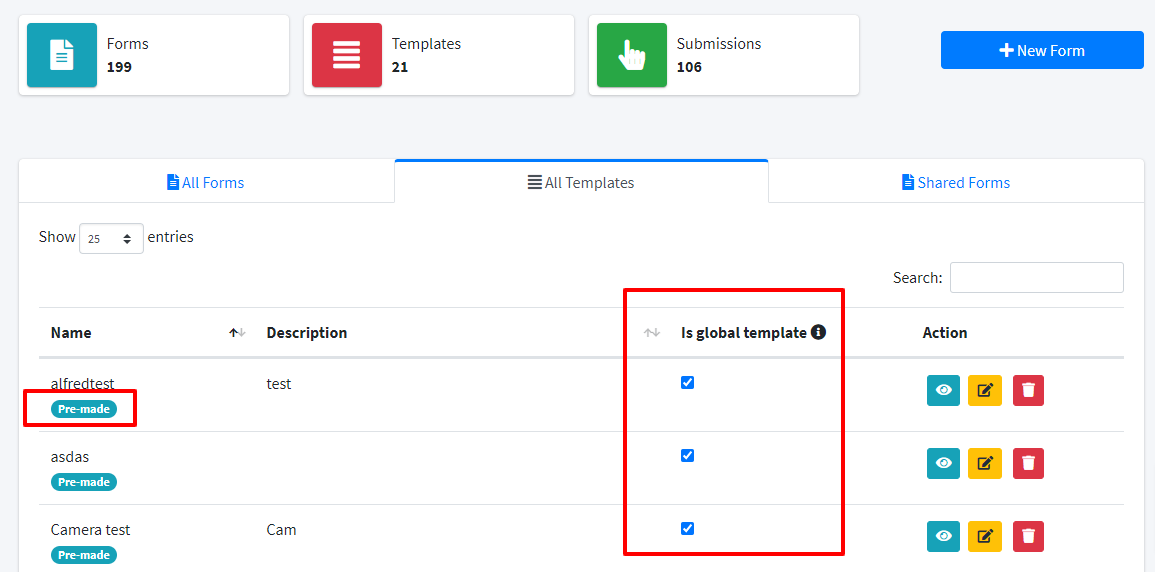
Task: Edit the alfredtest template with the pencil icon
Action: point(985,390)
